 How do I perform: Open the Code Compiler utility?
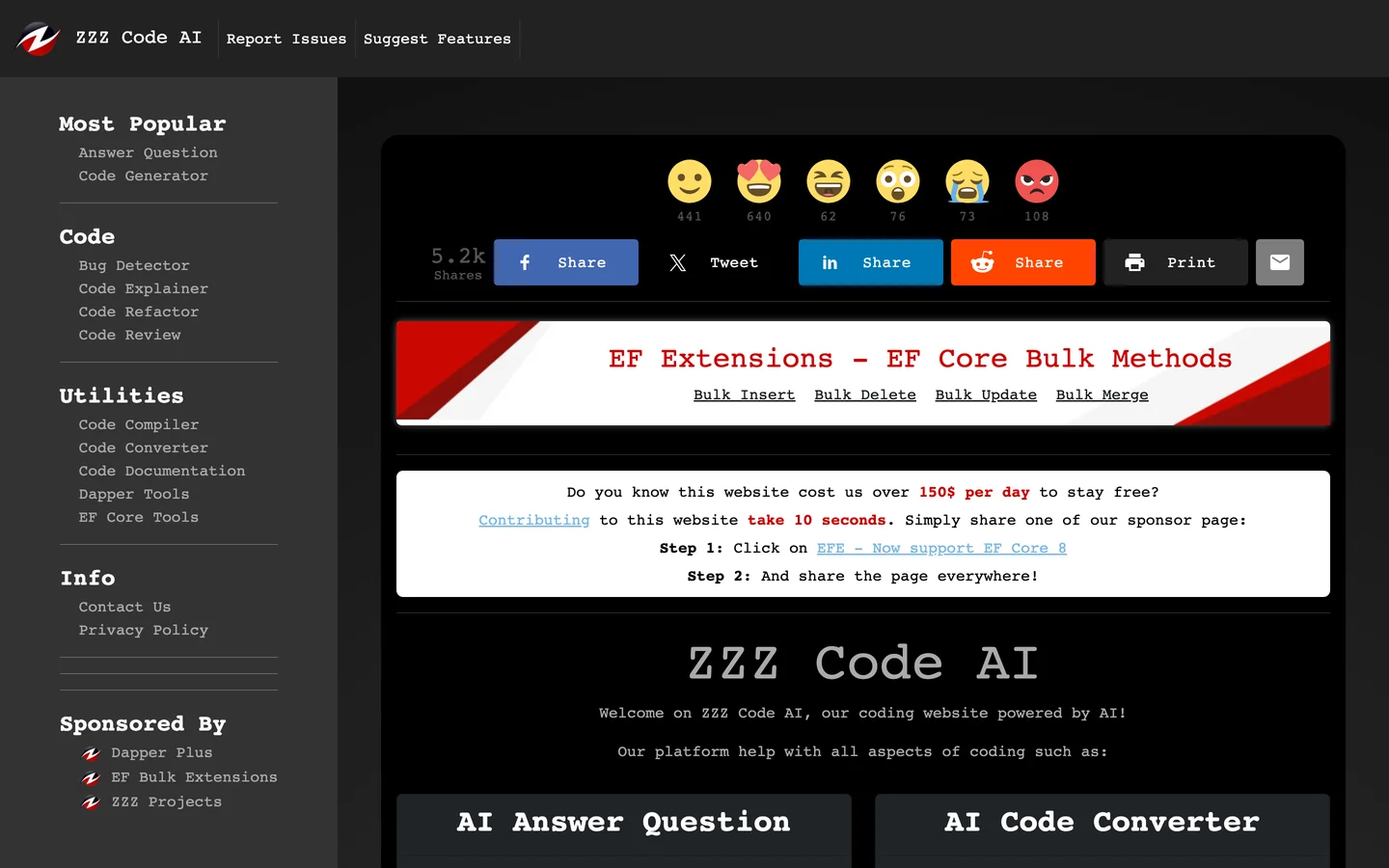pos(139,424)
